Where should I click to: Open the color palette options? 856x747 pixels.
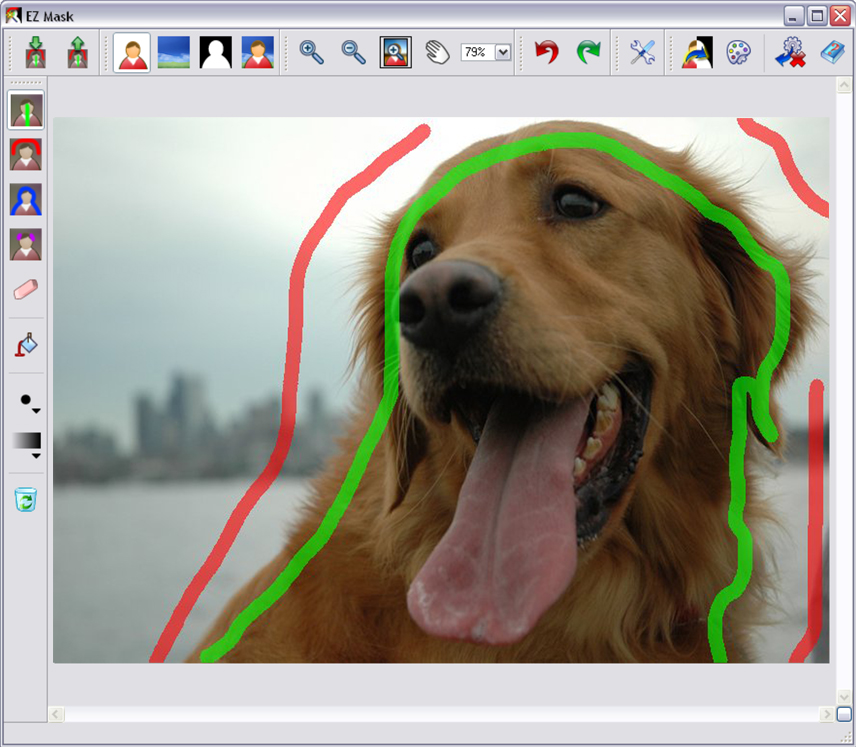click(737, 52)
